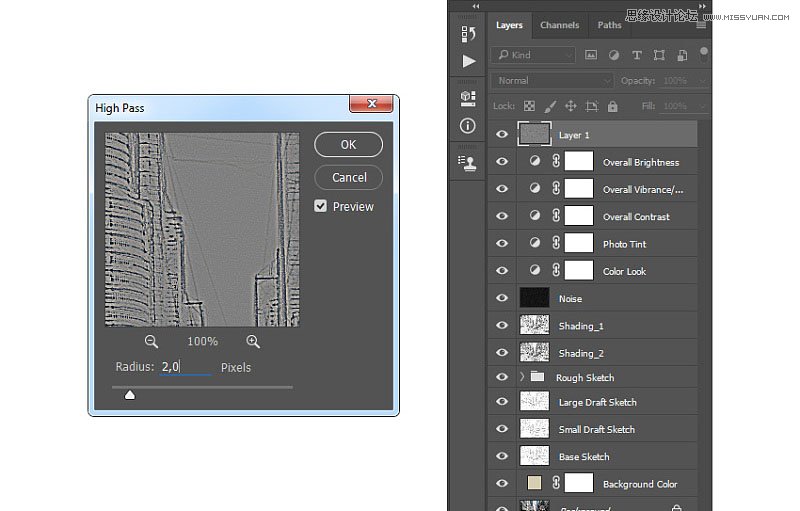This screenshot has height=511, width=800.
Task: Click OK in High Pass dialog
Action: [x=348, y=145]
